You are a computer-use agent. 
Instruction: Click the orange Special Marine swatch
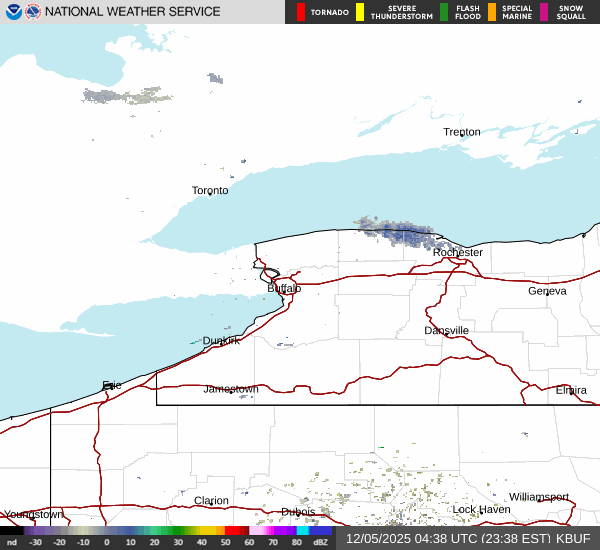[x=493, y=12]
